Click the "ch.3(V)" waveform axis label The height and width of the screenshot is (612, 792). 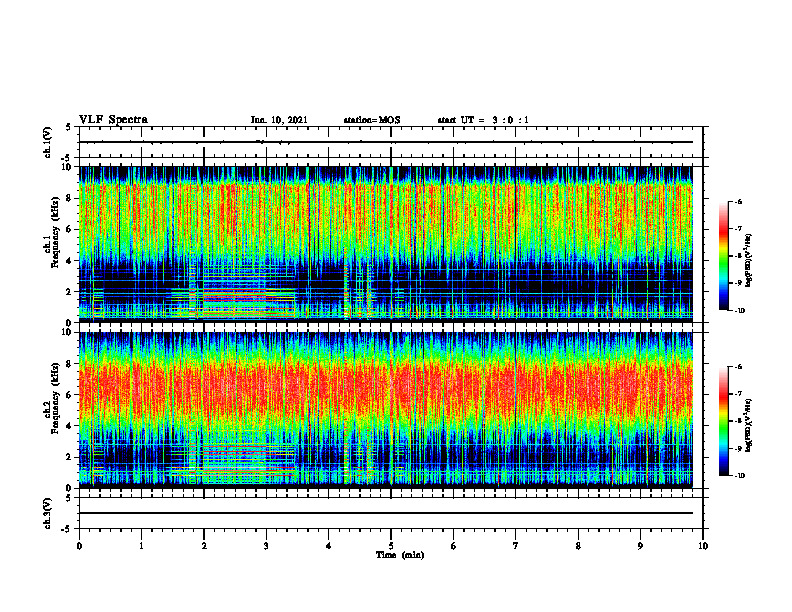(48, 513)
